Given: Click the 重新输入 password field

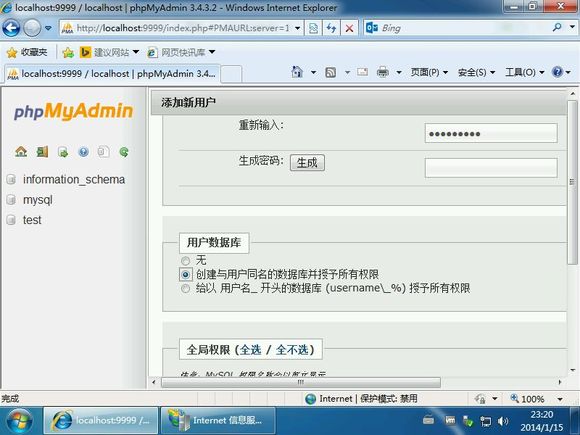Looking at the screenshot, I should (491, 133).
